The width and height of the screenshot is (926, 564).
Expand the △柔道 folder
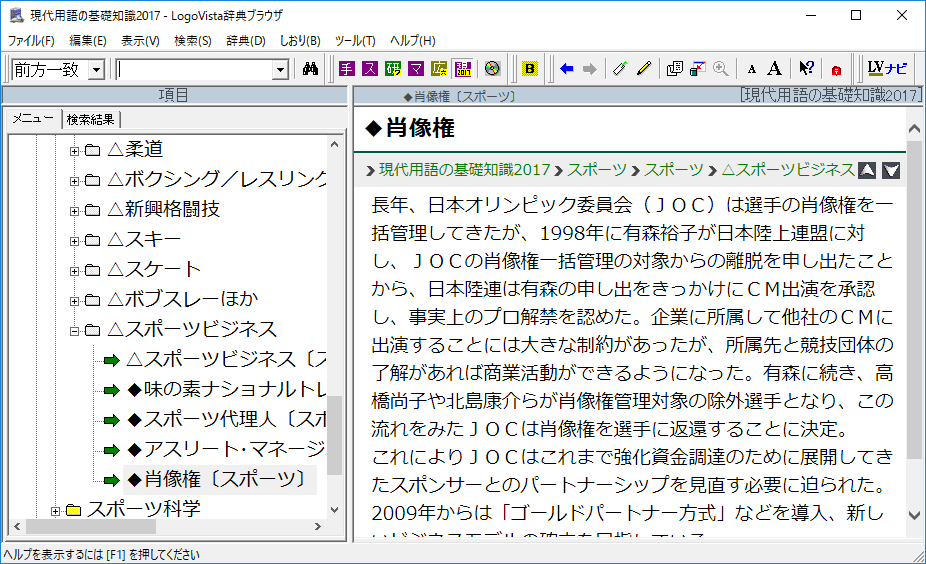point(74,151)
